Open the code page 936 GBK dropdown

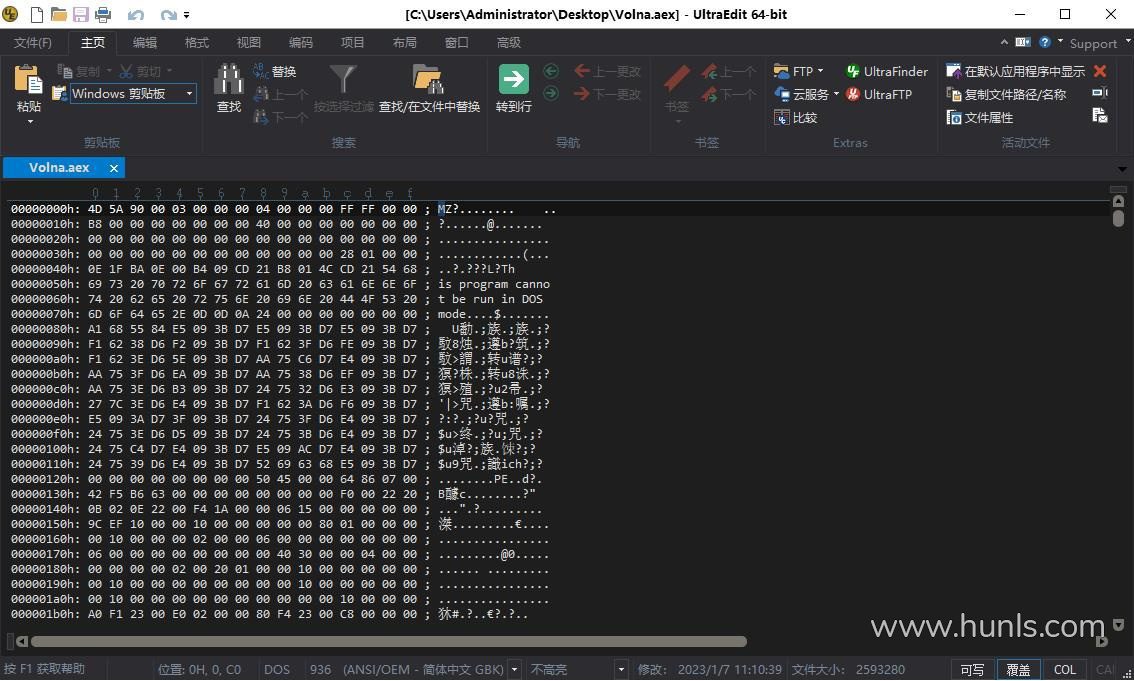514,669
